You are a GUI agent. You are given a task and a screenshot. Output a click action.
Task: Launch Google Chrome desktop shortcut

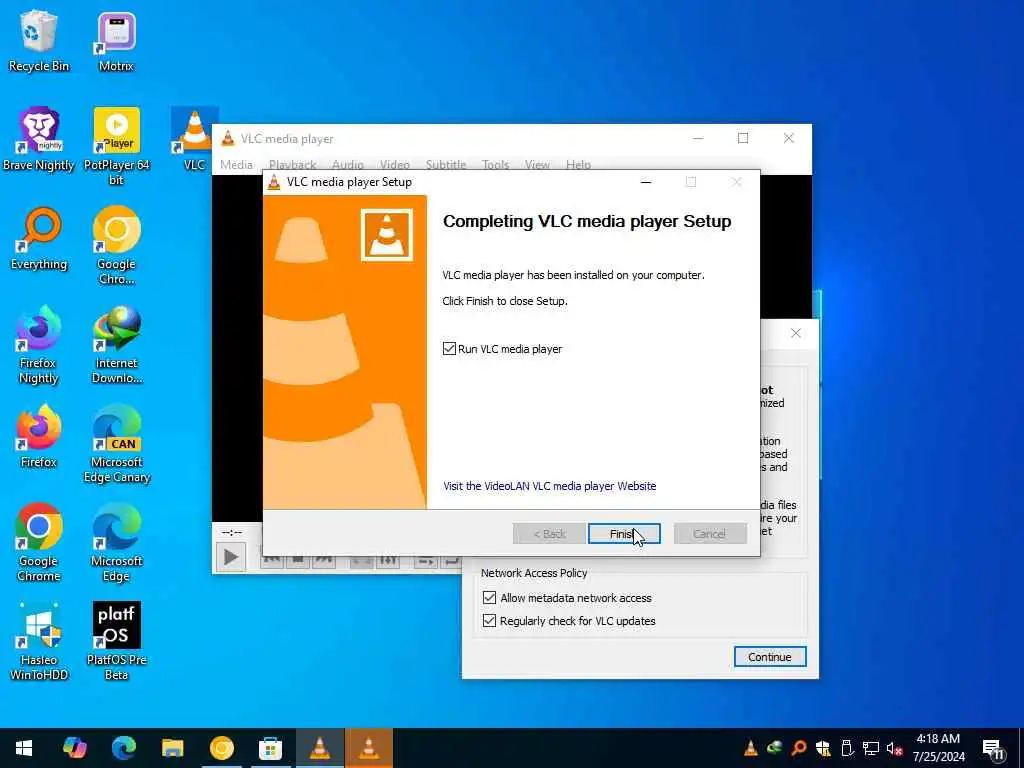coord(39,543)
